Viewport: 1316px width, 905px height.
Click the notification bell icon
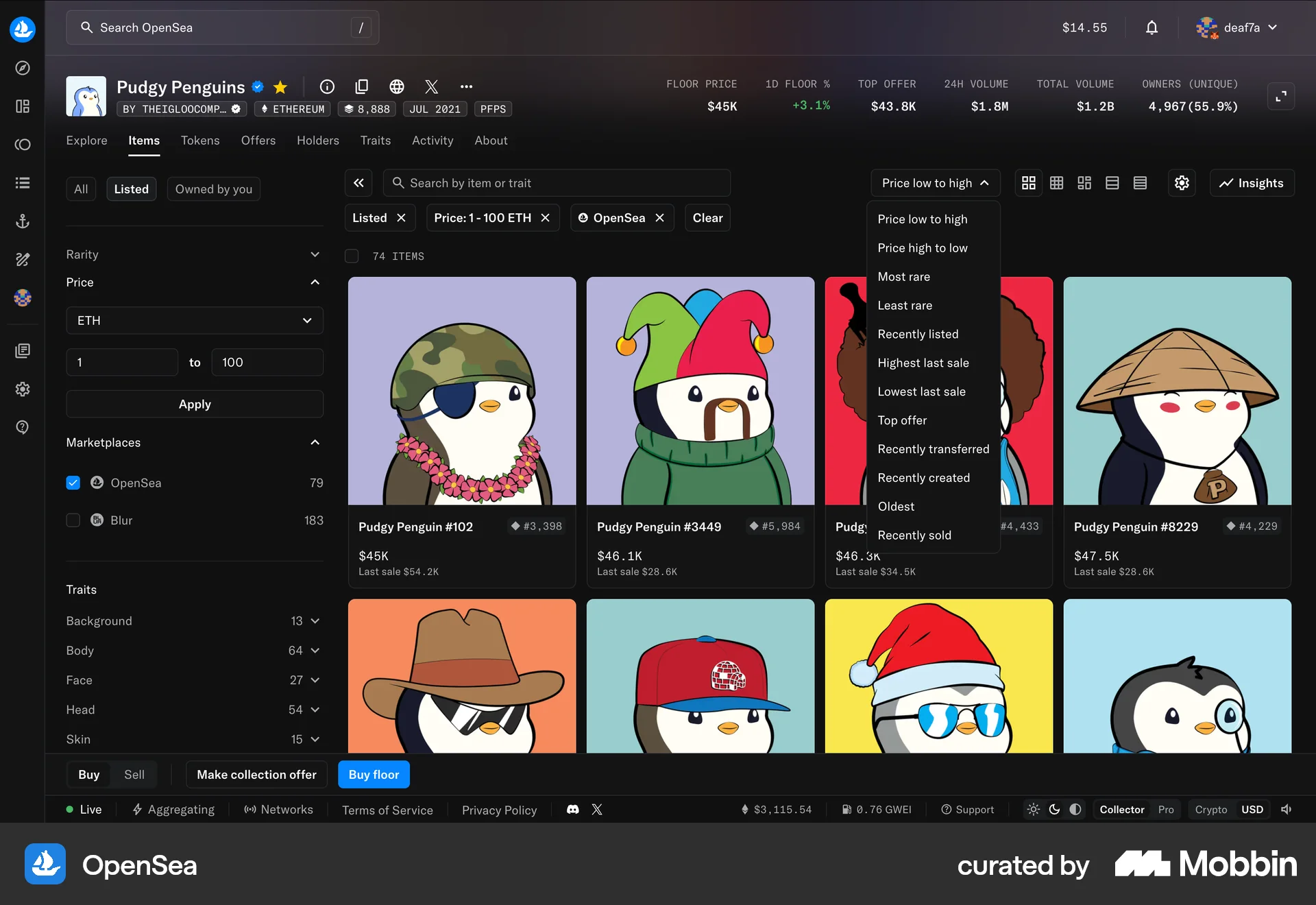[x=1151, y=27]
